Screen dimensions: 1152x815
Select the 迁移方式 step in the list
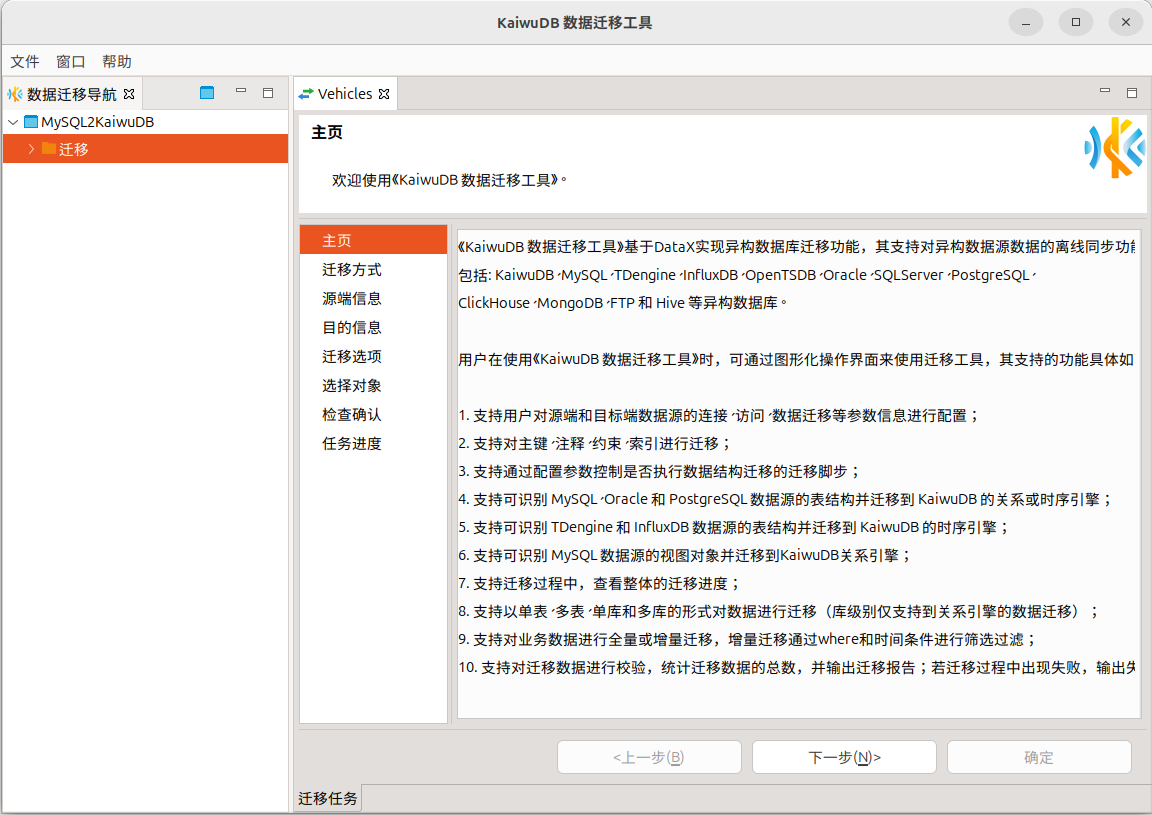click(352, 270)
